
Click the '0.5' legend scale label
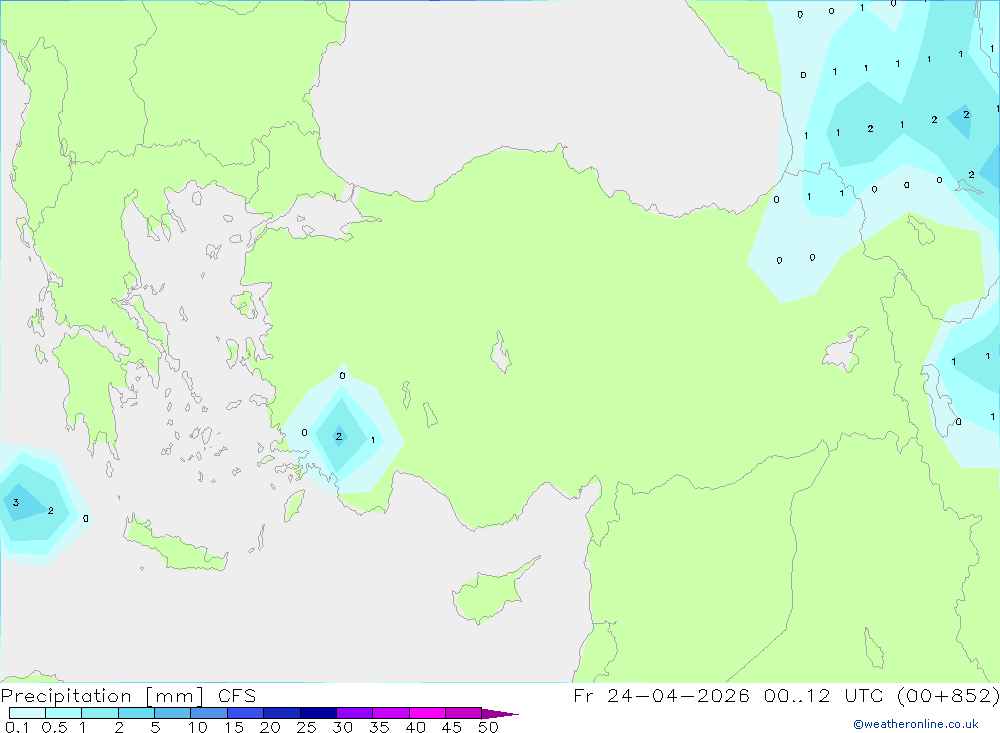pyautogui.click(x=54, y=727)
